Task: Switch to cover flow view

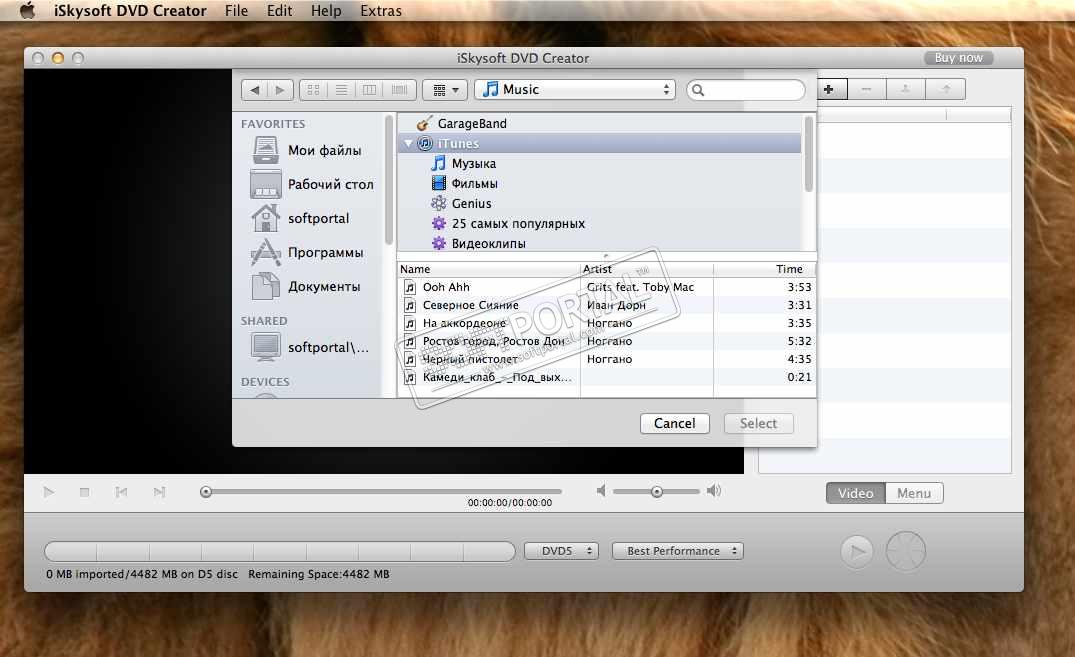Action: point(399,90)
